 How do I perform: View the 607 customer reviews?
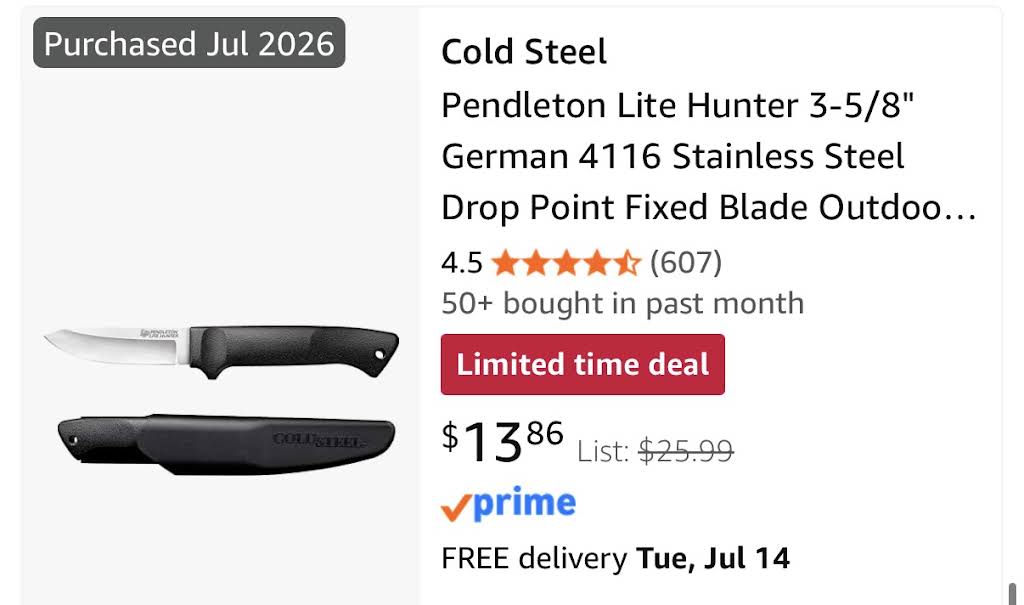pos(686,263)
